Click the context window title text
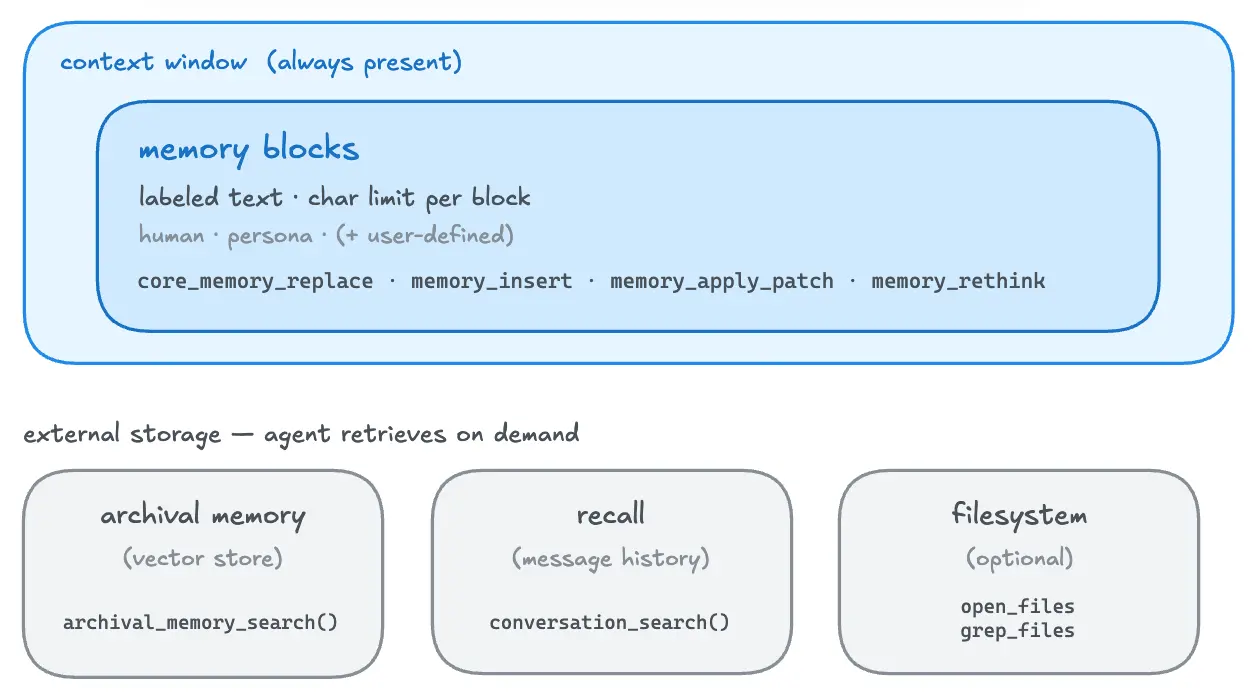The width and height of the screenshot is (1254, 692). pyautogui.click(x=154, y=62)
